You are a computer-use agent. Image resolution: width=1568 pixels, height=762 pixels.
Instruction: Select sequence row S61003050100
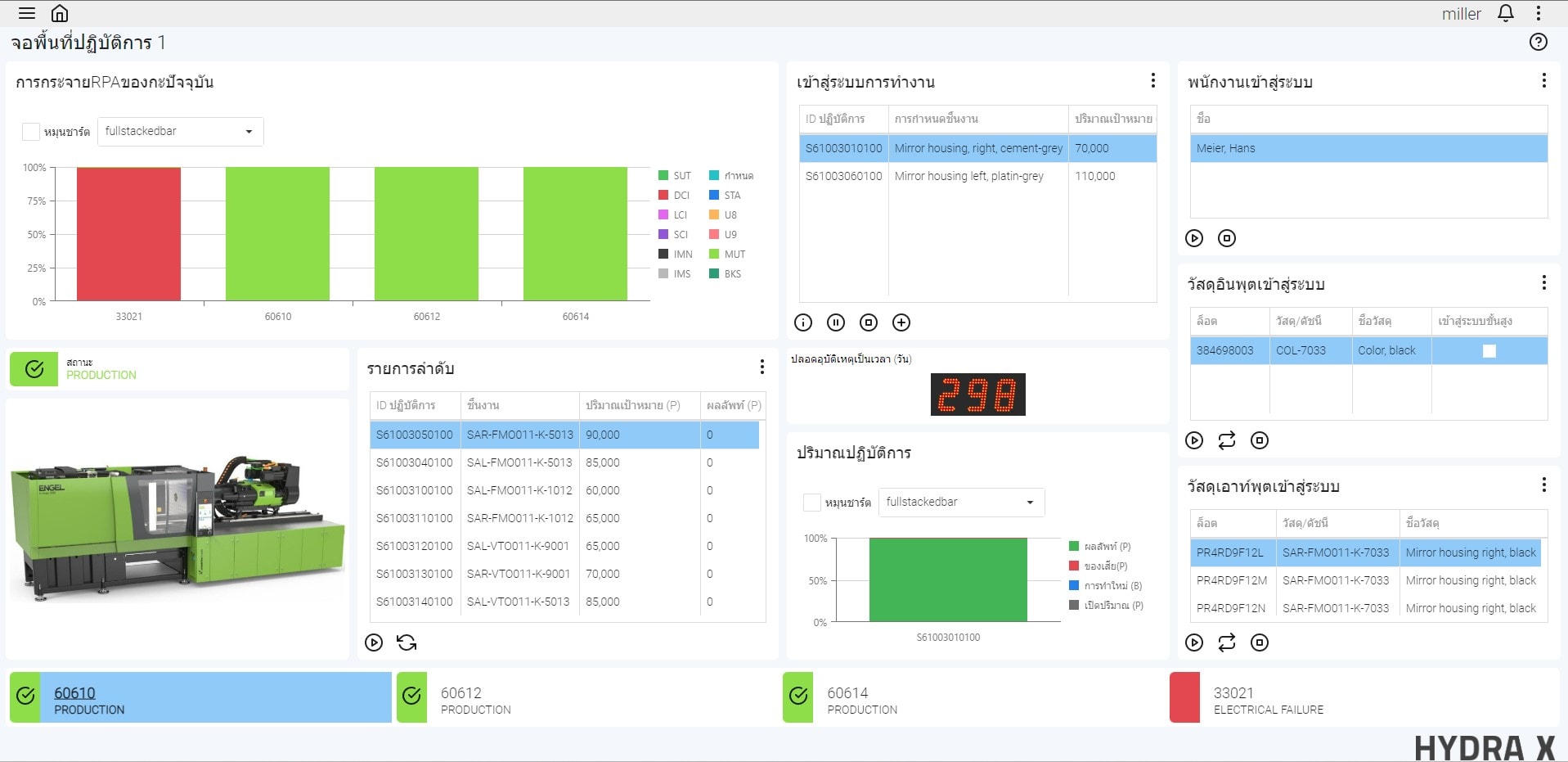tap(564, 435)
